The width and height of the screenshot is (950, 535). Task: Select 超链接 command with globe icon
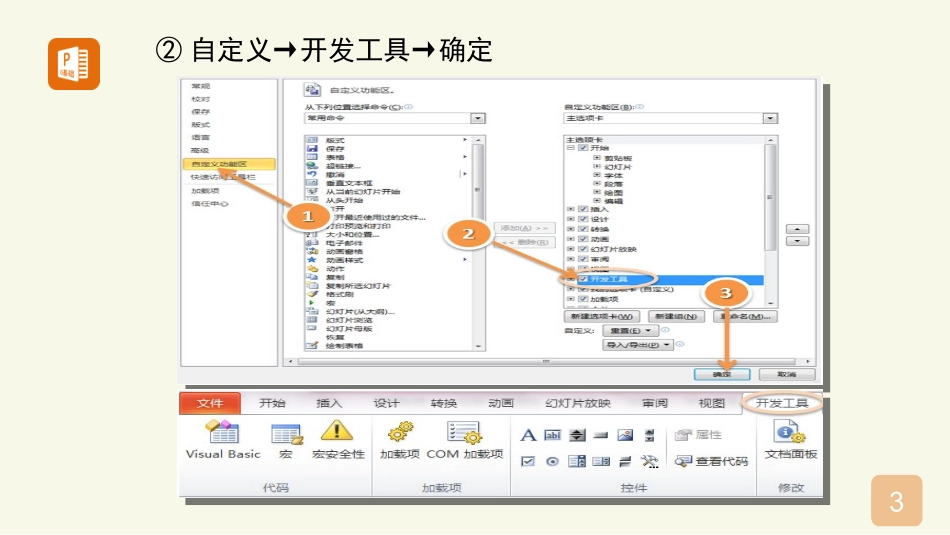tap(333, 165)
